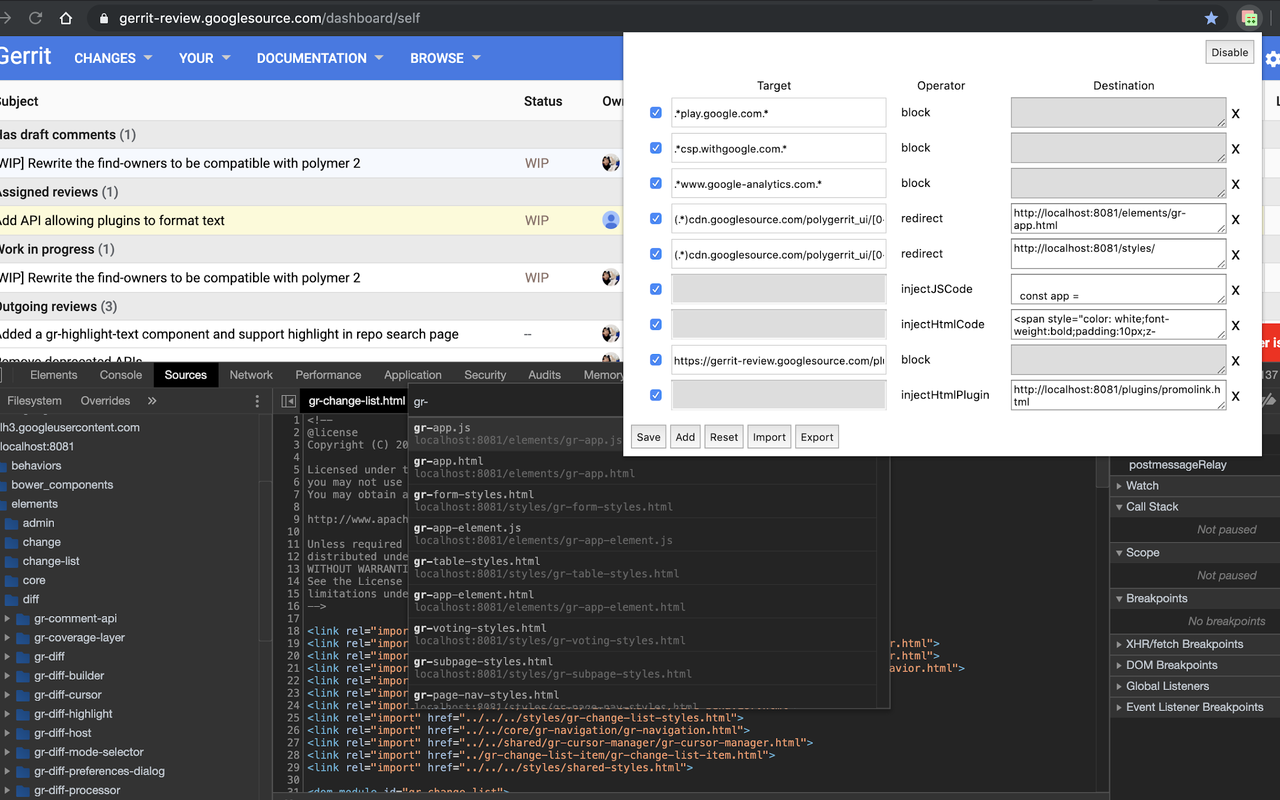Go to browser home page
The image size is (1280, 800).
click(x=66, y=17)
